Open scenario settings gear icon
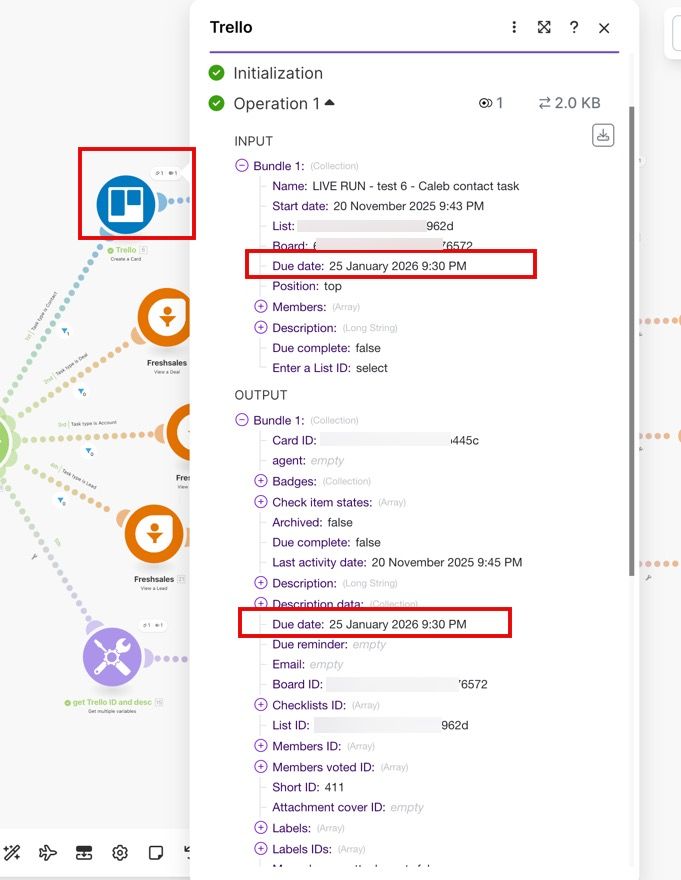The image size is (681, 880). coord(120,853)
